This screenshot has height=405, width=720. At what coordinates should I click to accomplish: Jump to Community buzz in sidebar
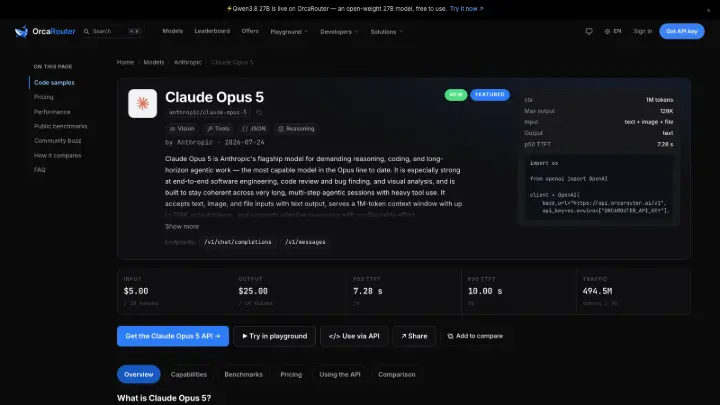57,141
